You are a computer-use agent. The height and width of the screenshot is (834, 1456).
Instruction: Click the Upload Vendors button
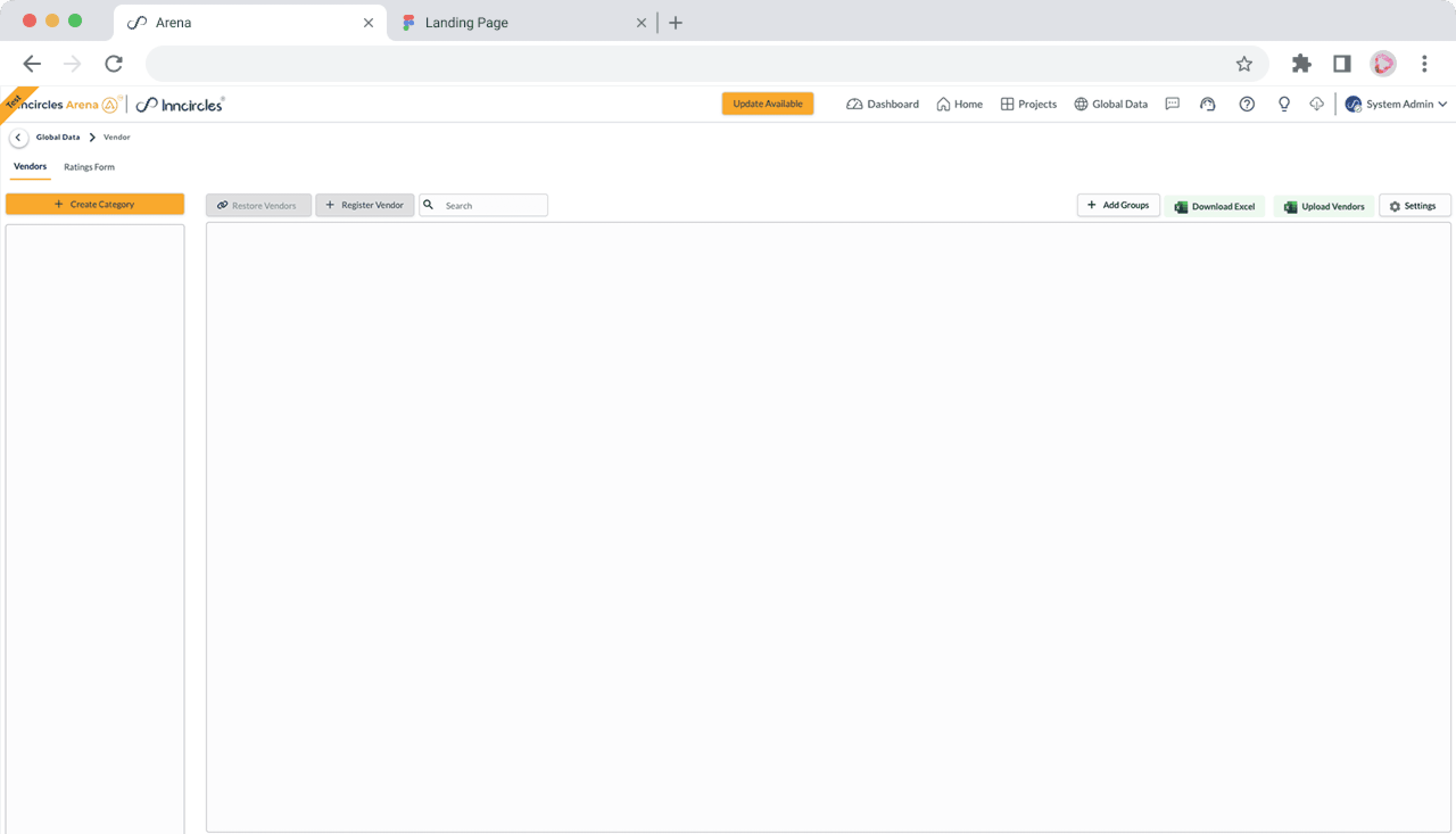1324,206
